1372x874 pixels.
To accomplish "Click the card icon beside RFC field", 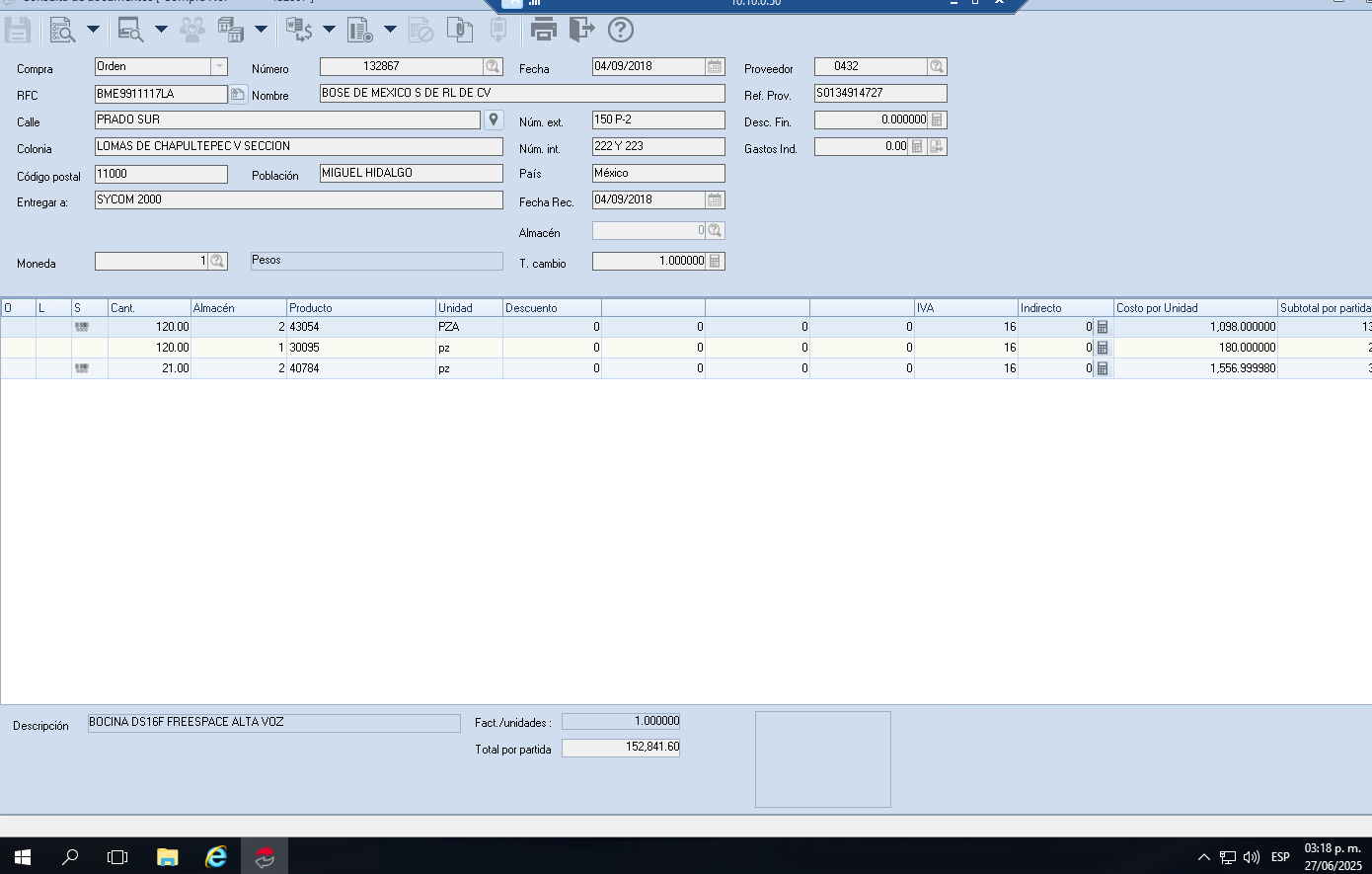I will click(238, 94).
